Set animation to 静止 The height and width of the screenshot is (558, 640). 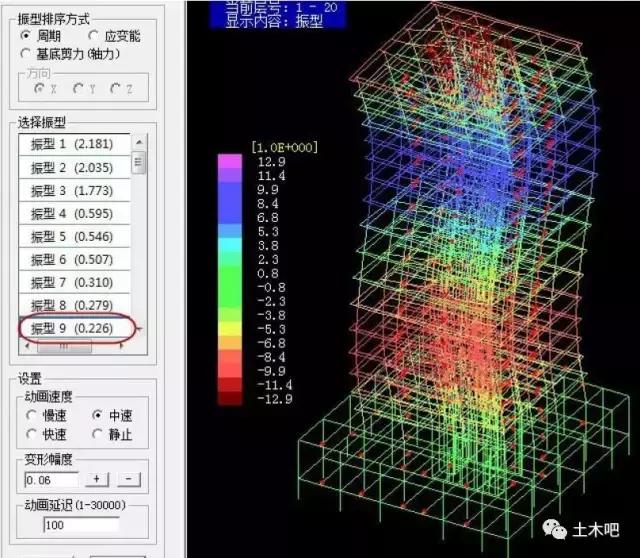tap(97, 434)
